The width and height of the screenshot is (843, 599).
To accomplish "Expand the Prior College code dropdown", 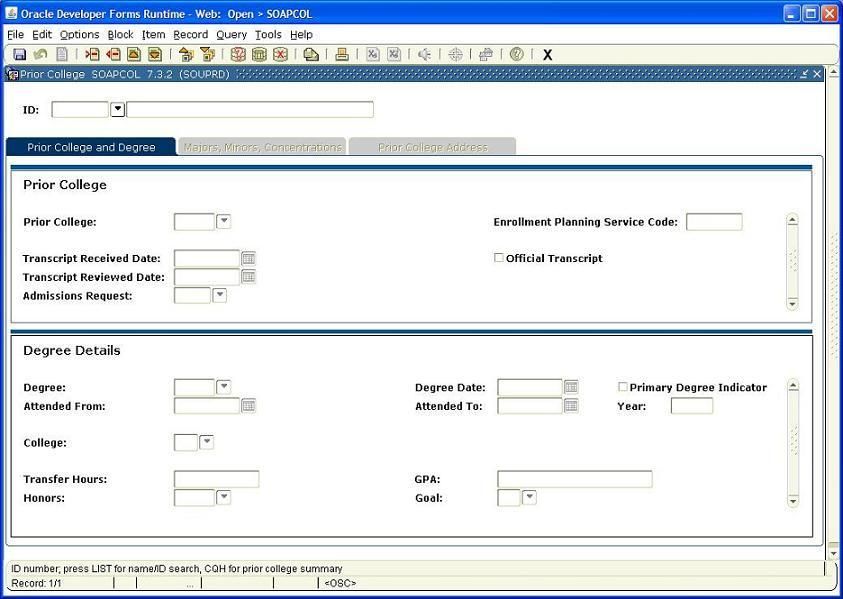I will coord(224,221).
